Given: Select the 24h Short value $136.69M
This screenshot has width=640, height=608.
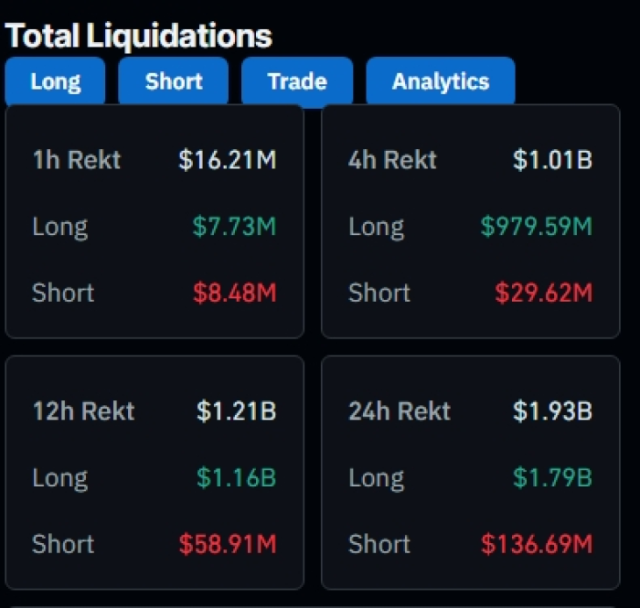Looking at the screenshot, I should coord(536,544).
